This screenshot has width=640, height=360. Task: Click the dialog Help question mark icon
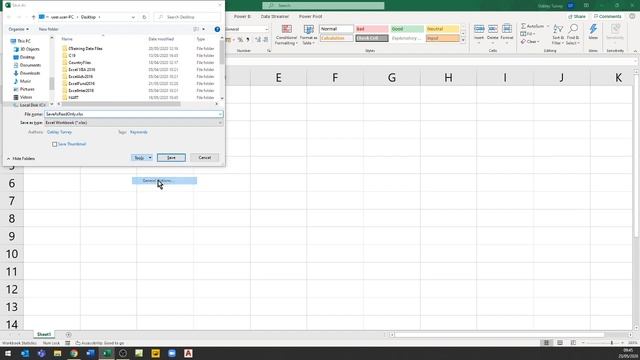(x=217, y=29)
